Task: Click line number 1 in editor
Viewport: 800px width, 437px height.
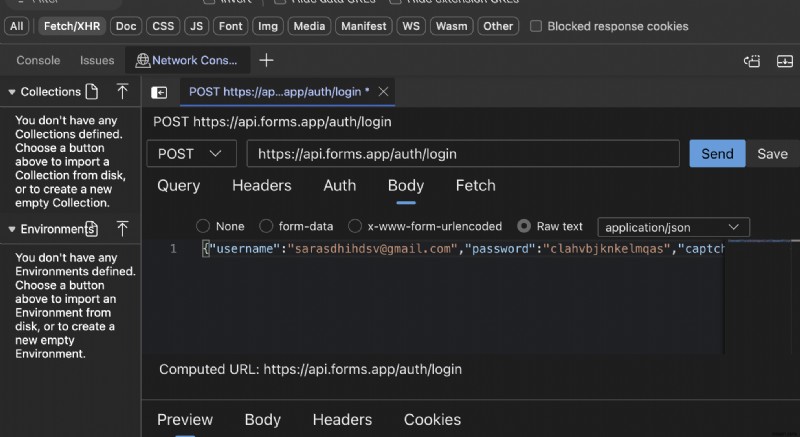Action: click(x=173, y=249)
